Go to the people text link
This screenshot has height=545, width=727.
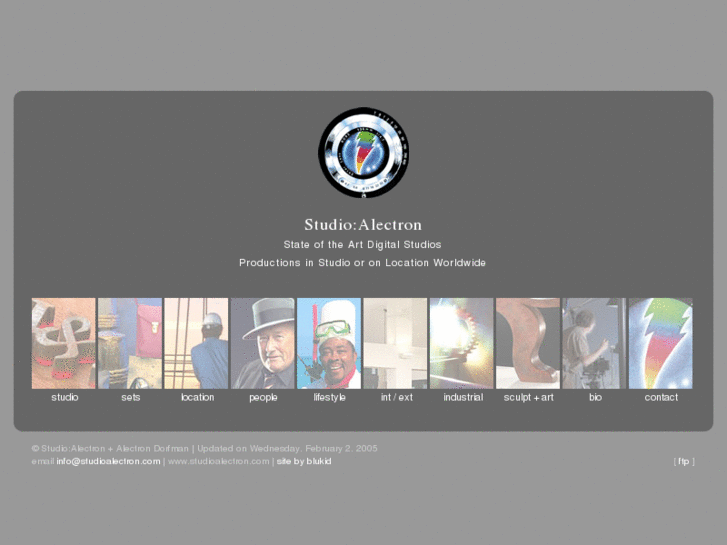263,398
